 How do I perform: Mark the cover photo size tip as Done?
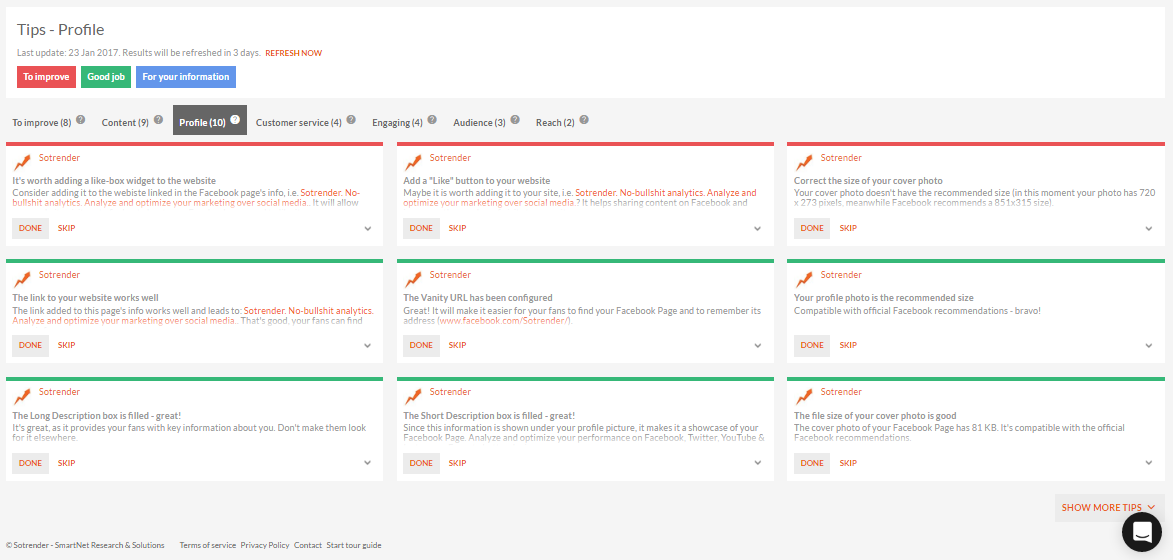click(x=812, y=228)
